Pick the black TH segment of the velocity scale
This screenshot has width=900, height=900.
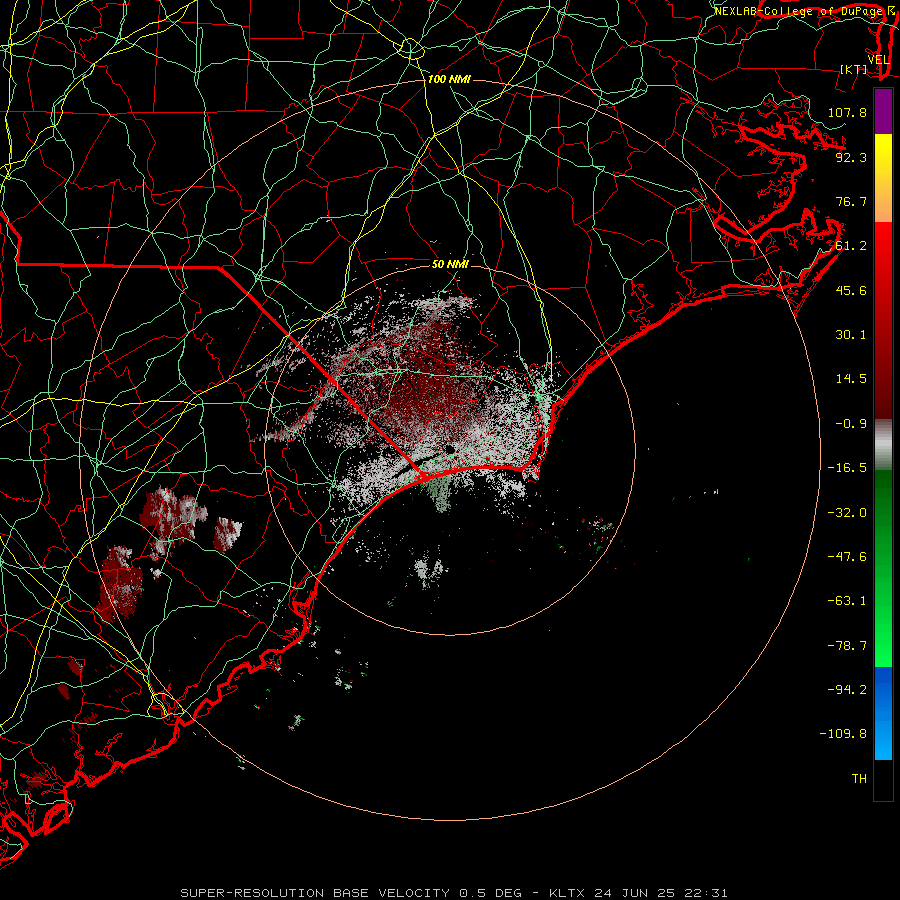pyautogui.click(x=883, y=779)
